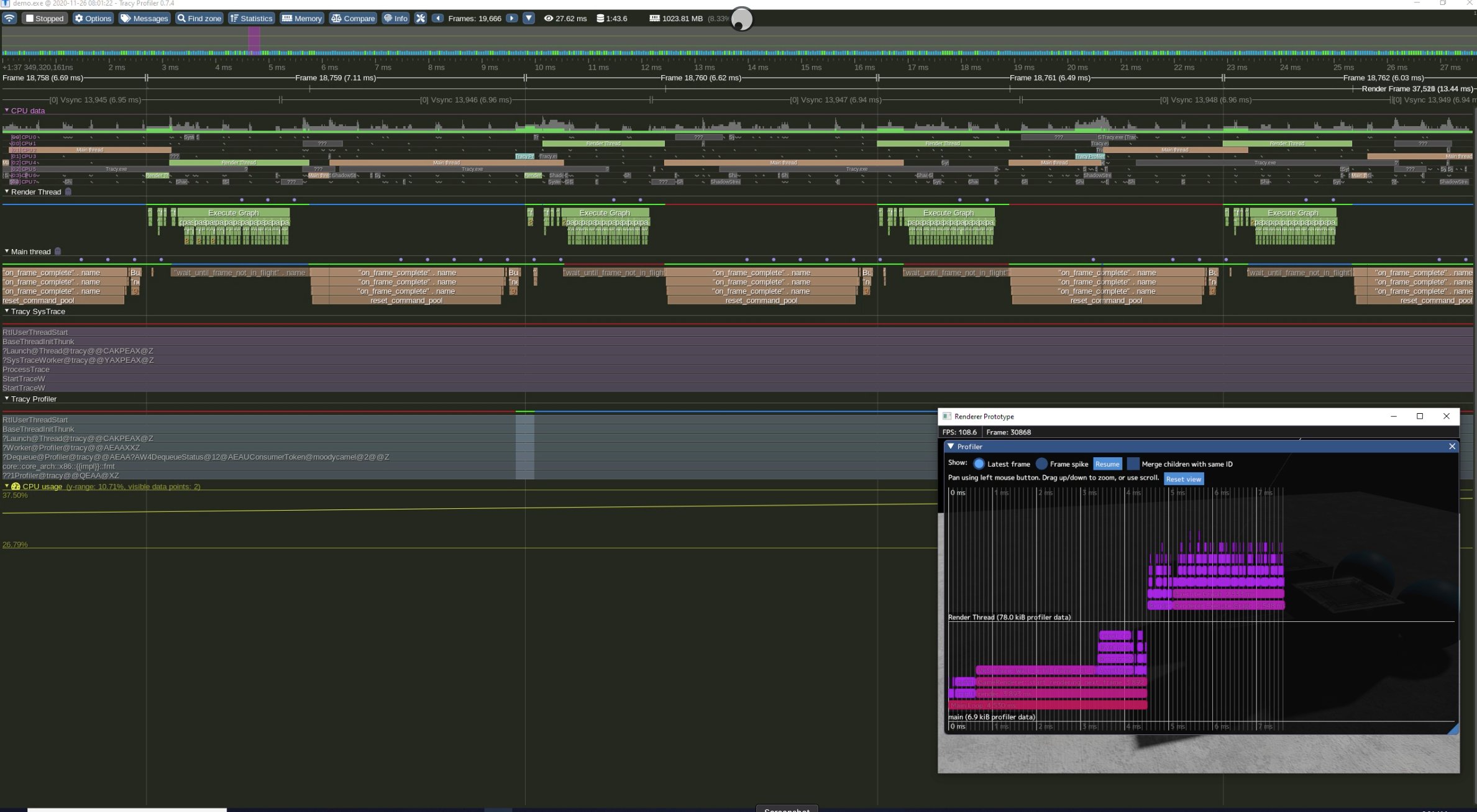Viewport: 1477px width, 812px height.
Task: Open the Messages window
Action: pos(144,18)
